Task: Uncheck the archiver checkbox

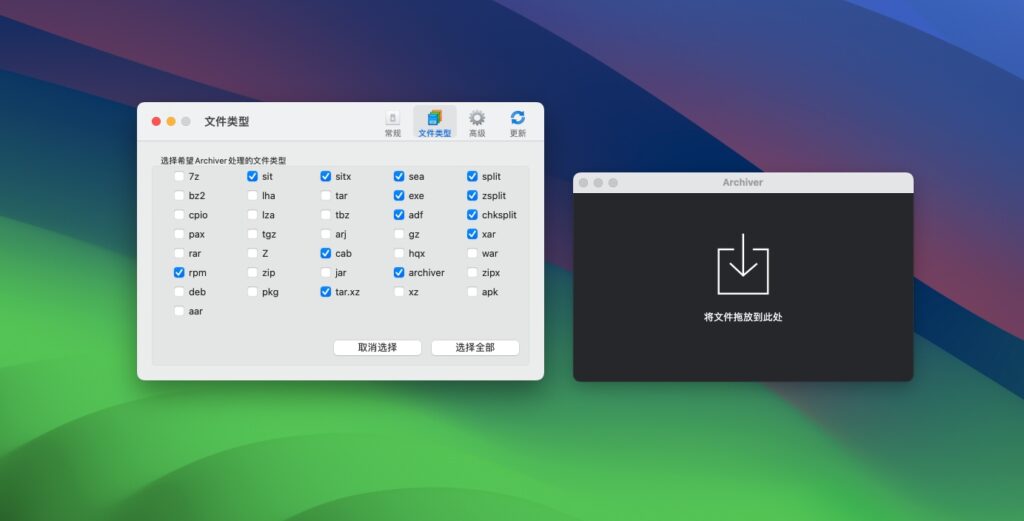Action: (399, 272)
